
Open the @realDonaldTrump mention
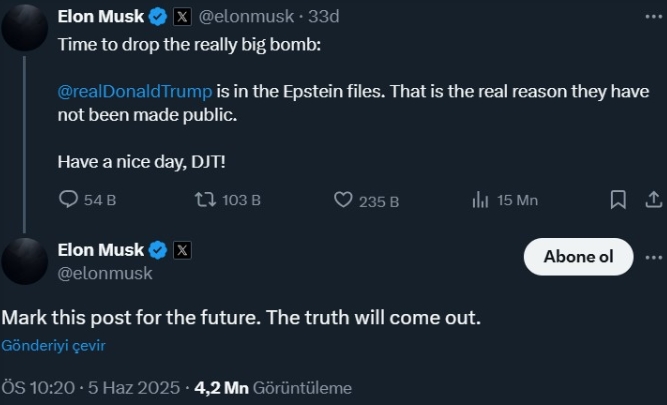point(135,91)
